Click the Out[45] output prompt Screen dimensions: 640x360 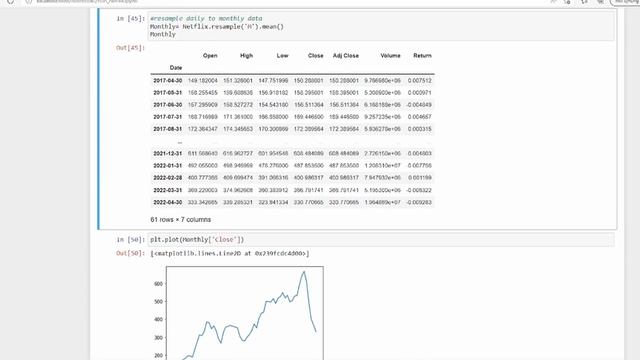131,48
